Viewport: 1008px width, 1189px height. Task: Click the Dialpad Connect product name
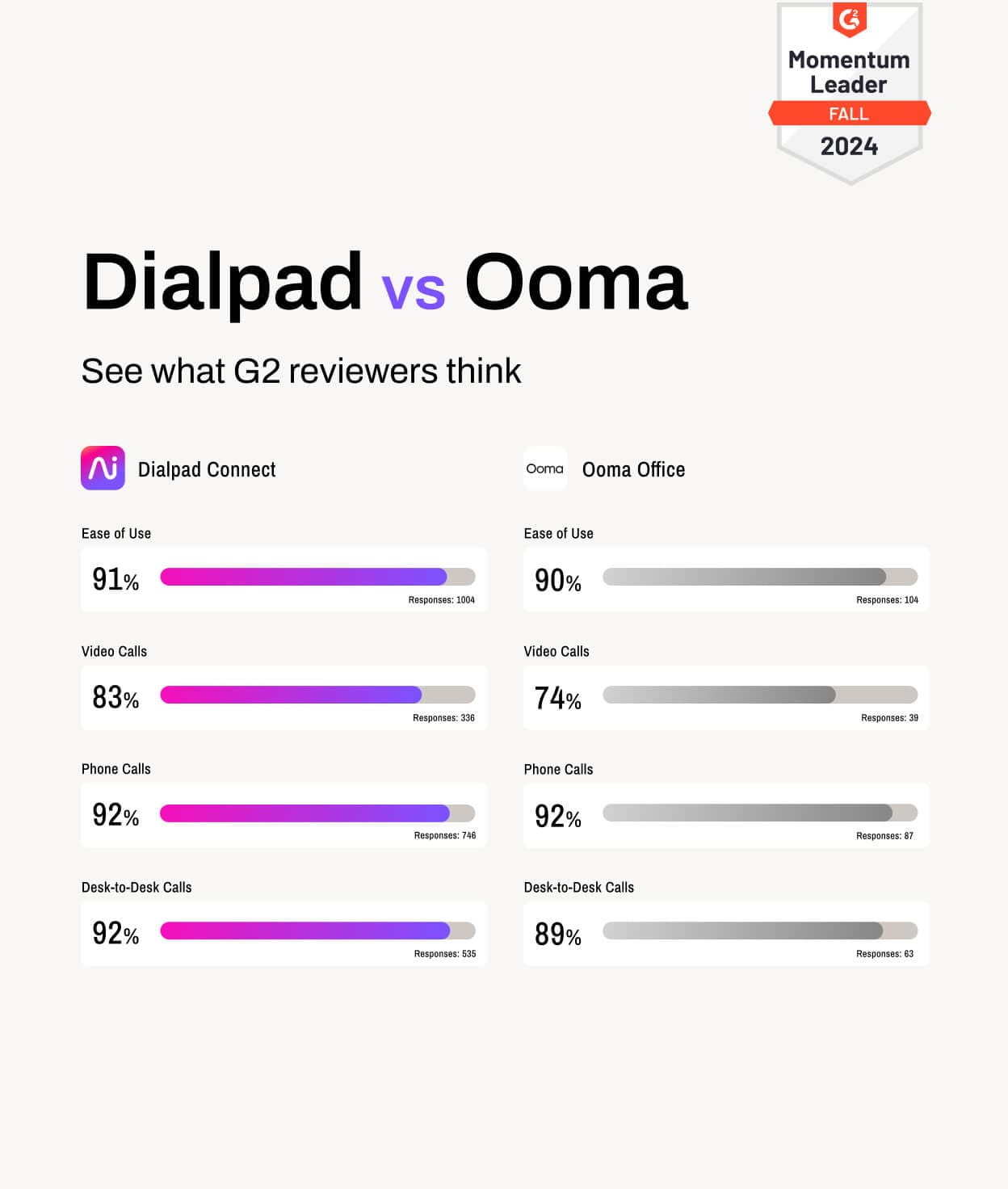coord(207,470)
